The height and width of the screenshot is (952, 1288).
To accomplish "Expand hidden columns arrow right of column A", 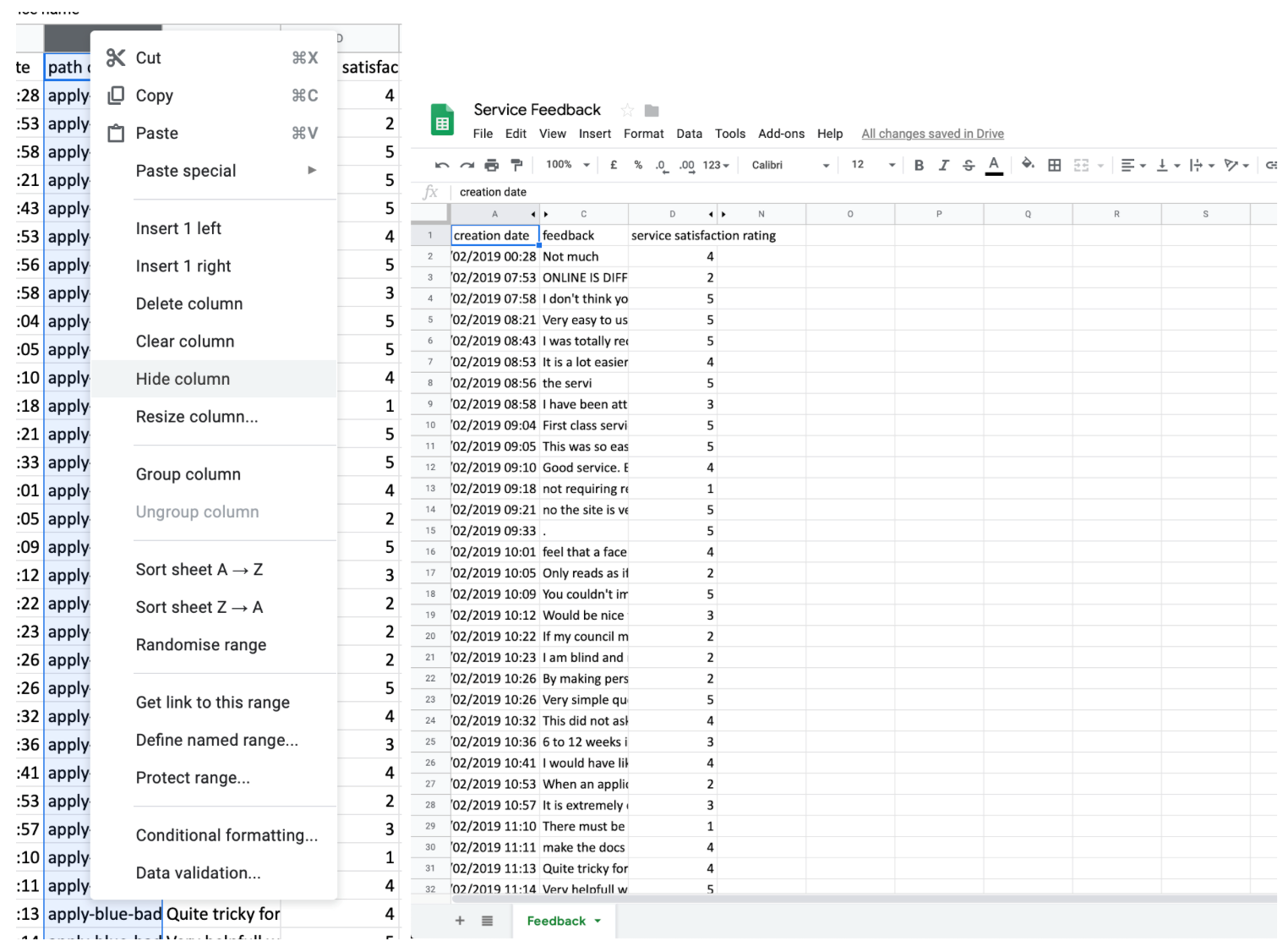I will tap(533, 215).
